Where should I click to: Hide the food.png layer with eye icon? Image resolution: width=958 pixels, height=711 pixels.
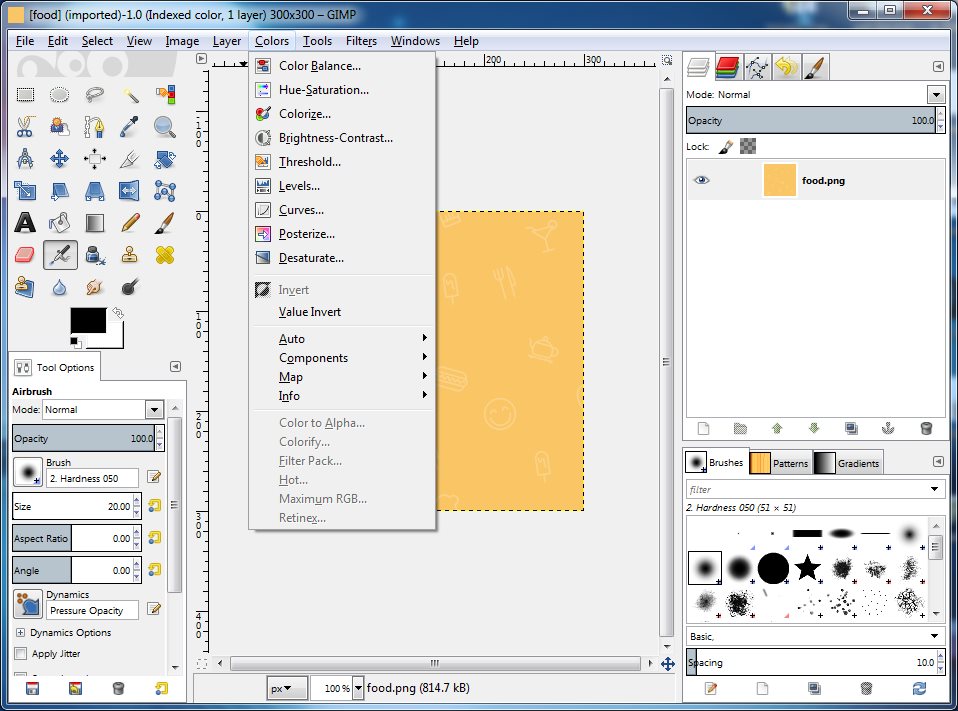701,180
